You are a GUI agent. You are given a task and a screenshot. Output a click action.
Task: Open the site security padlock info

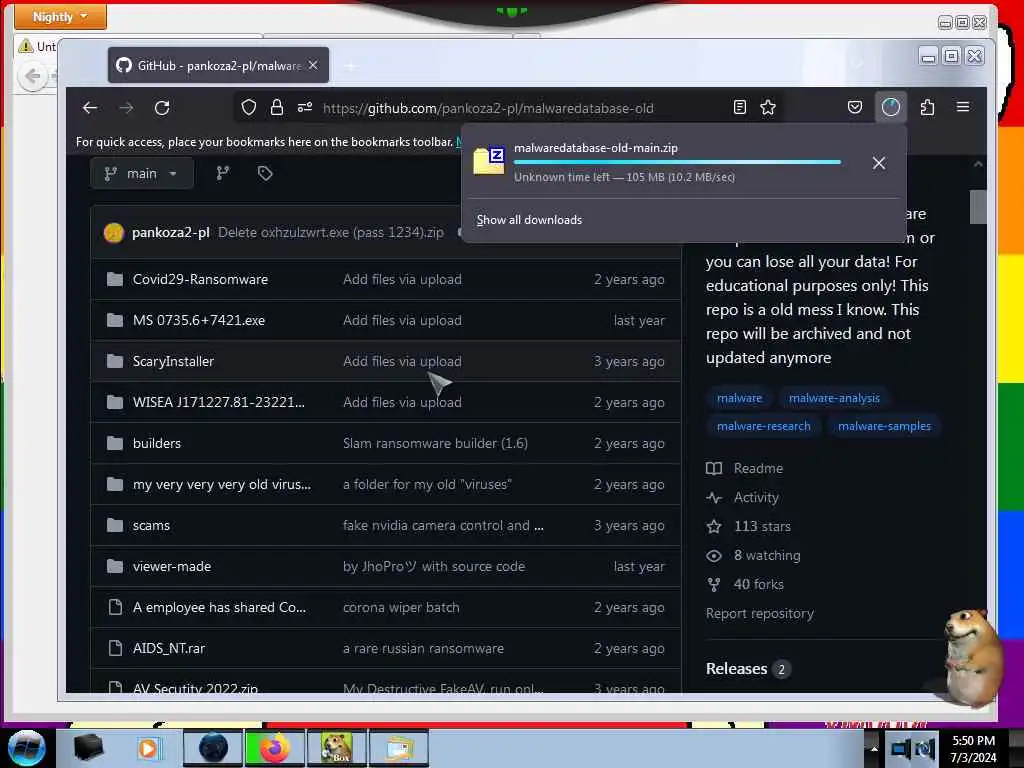click(x=277, y=107)
